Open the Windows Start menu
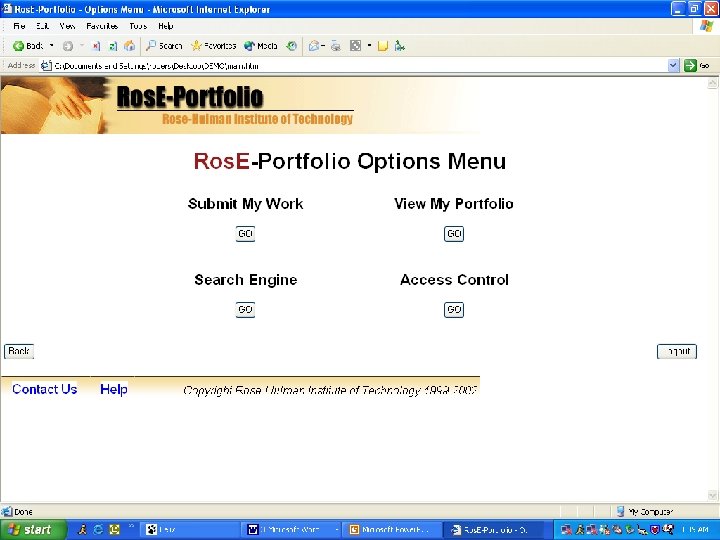This screenshot has height=540, width=720. tap(34, 529)
